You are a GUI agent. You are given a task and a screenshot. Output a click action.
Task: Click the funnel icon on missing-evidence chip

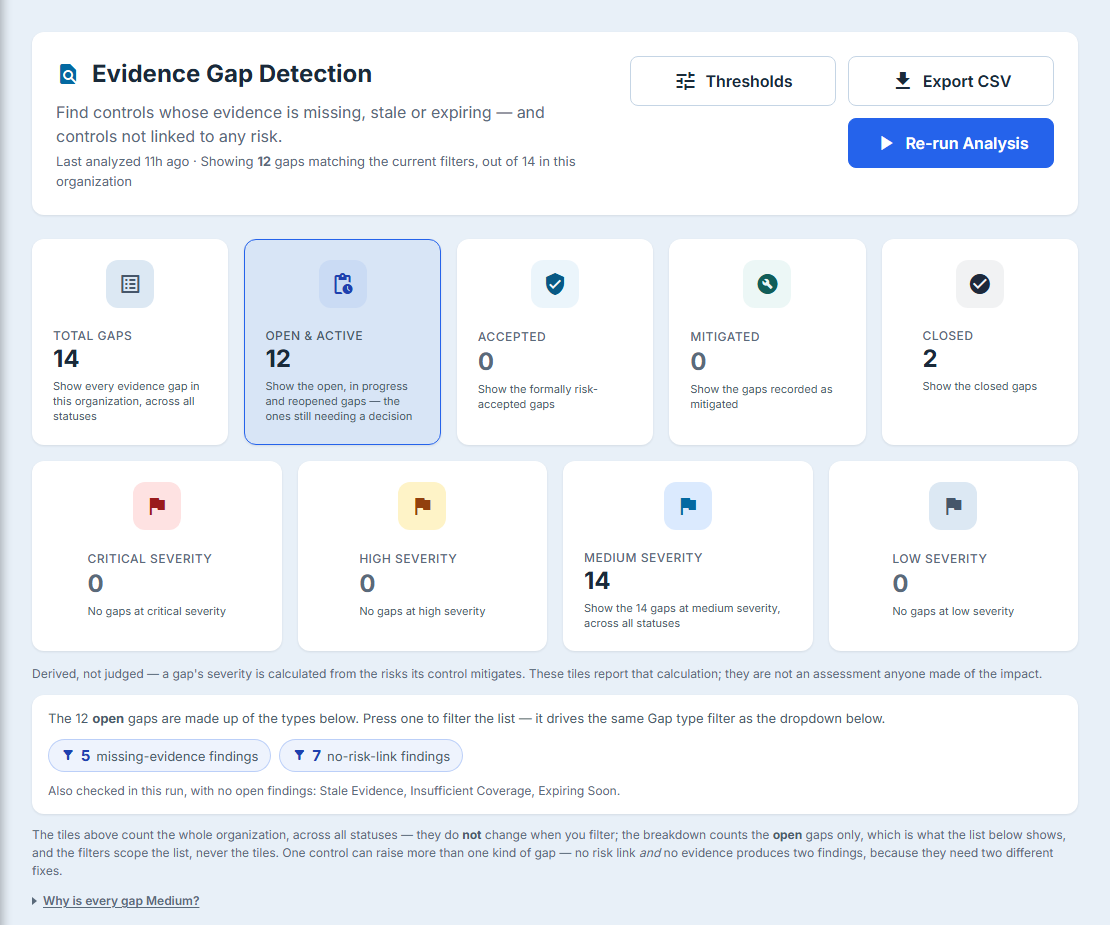point(68,756)
